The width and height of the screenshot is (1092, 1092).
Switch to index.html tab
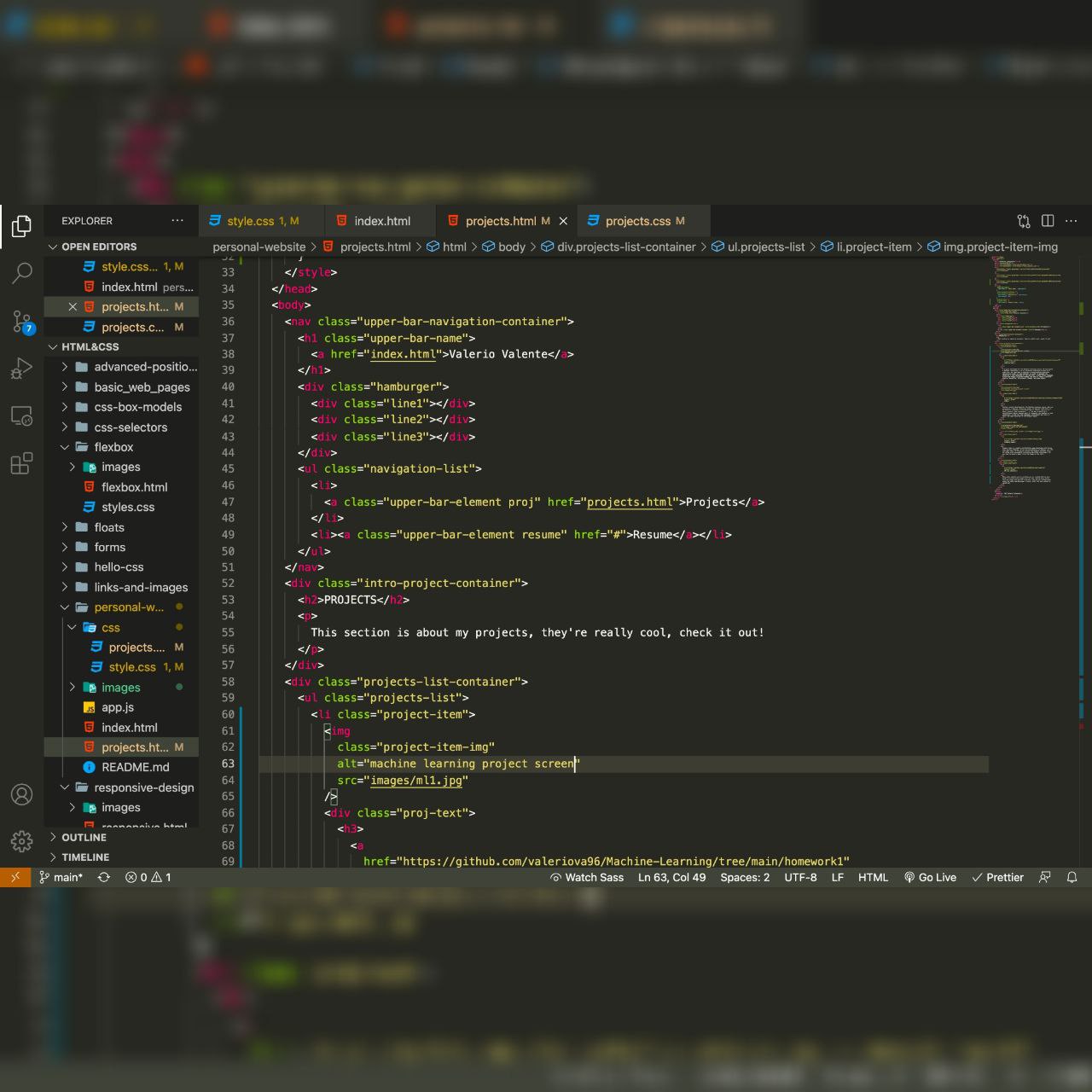tap(380, 221)
